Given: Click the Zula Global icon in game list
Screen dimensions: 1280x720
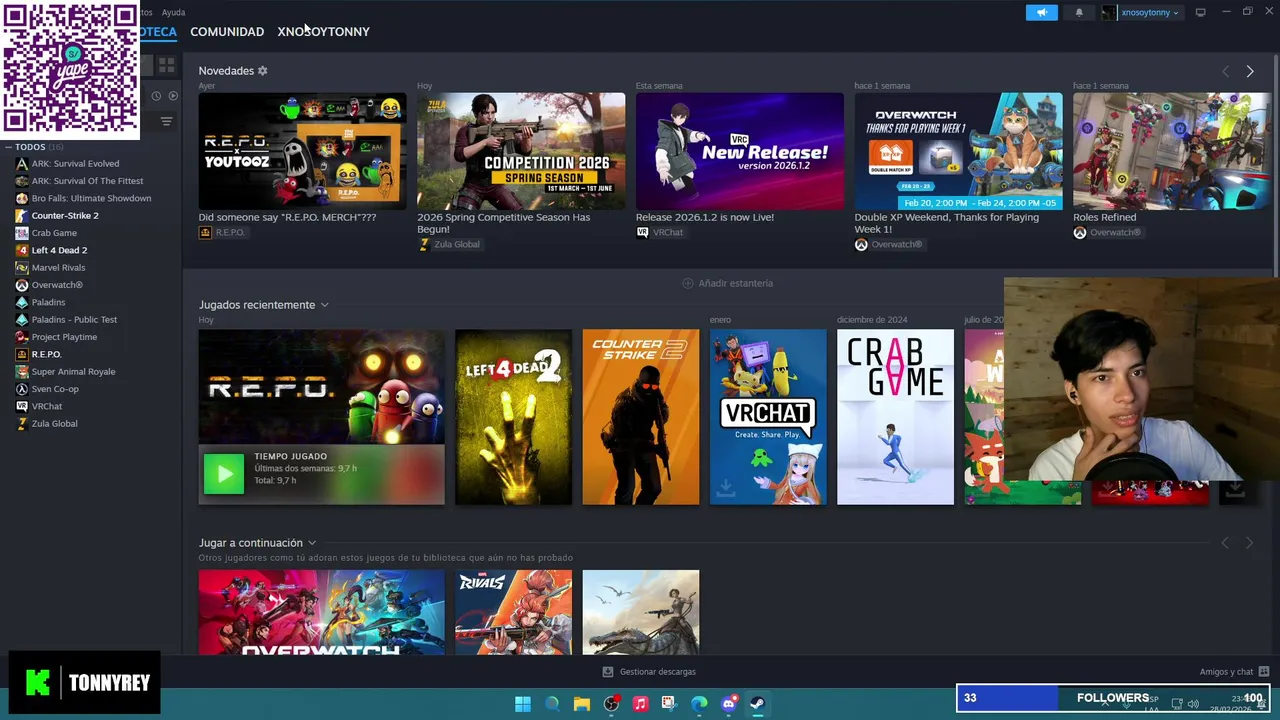Looking at the screenshot, I should (x=22, y=423).
